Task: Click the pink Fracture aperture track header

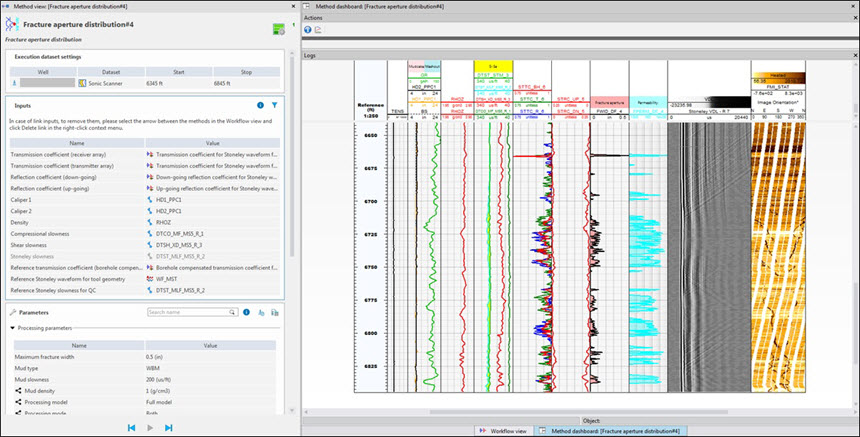Action: pos(609,103)
